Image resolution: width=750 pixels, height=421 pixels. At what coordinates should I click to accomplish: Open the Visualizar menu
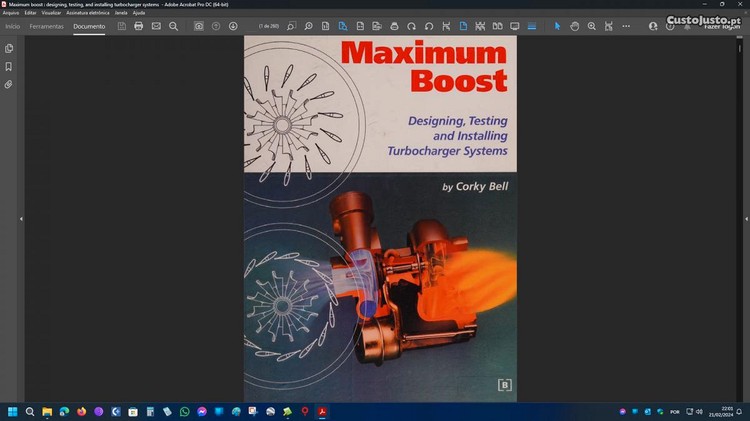(51, 13)
